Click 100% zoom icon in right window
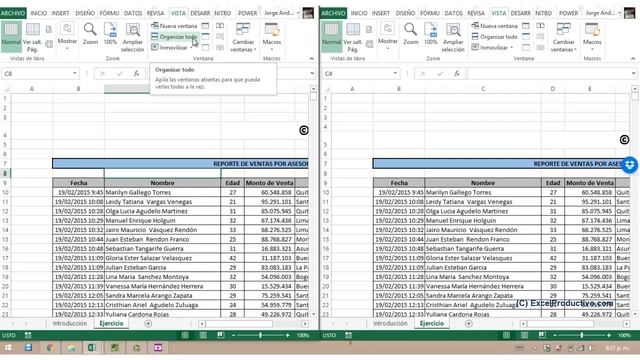The height and width of the screenshot is (360, 640). tap(431, 34)
